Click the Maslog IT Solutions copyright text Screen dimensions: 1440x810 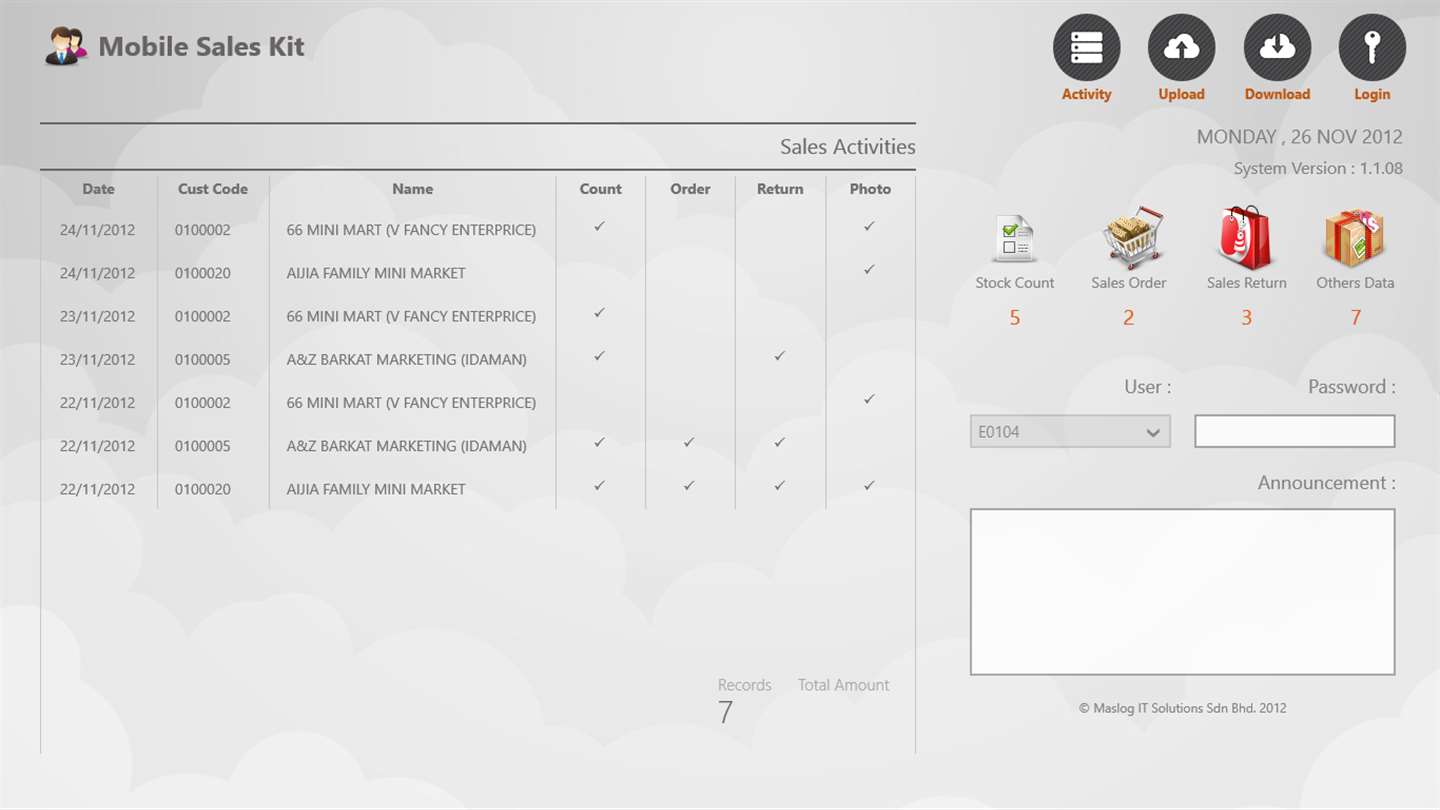coord(1182,708)
